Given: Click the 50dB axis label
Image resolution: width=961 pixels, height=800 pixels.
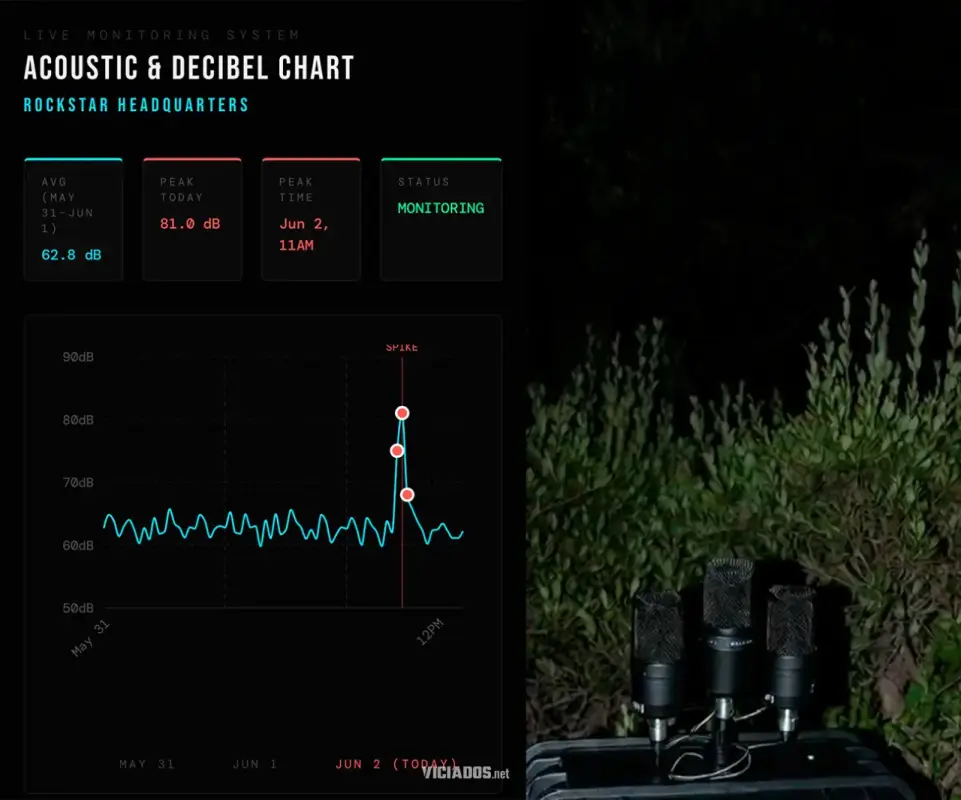Looking at the screenshot, I should 78,608.
